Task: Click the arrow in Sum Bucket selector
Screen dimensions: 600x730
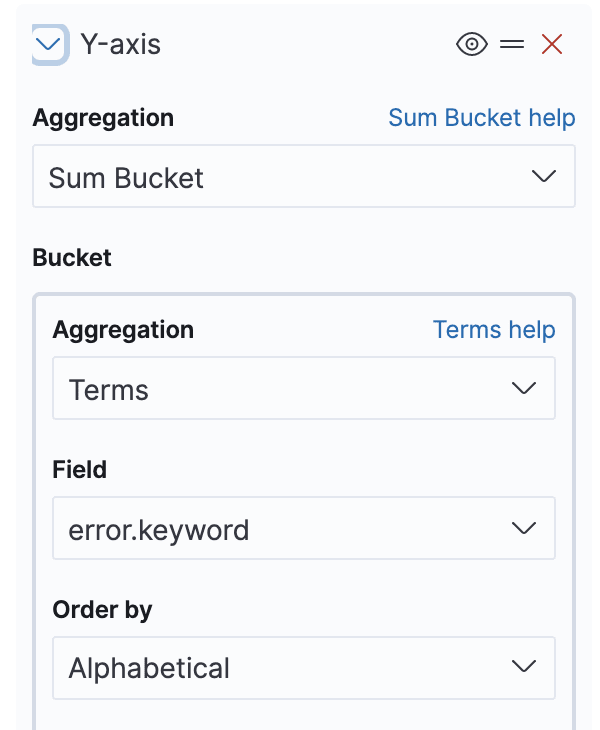Action: pyautogui.click(x=543, y=176)
